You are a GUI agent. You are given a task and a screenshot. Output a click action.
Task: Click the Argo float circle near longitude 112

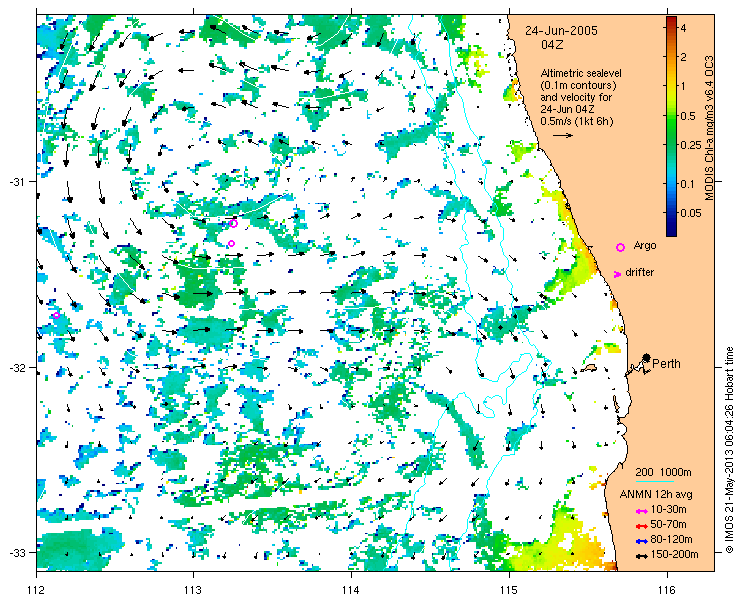(x=57, y=315)
